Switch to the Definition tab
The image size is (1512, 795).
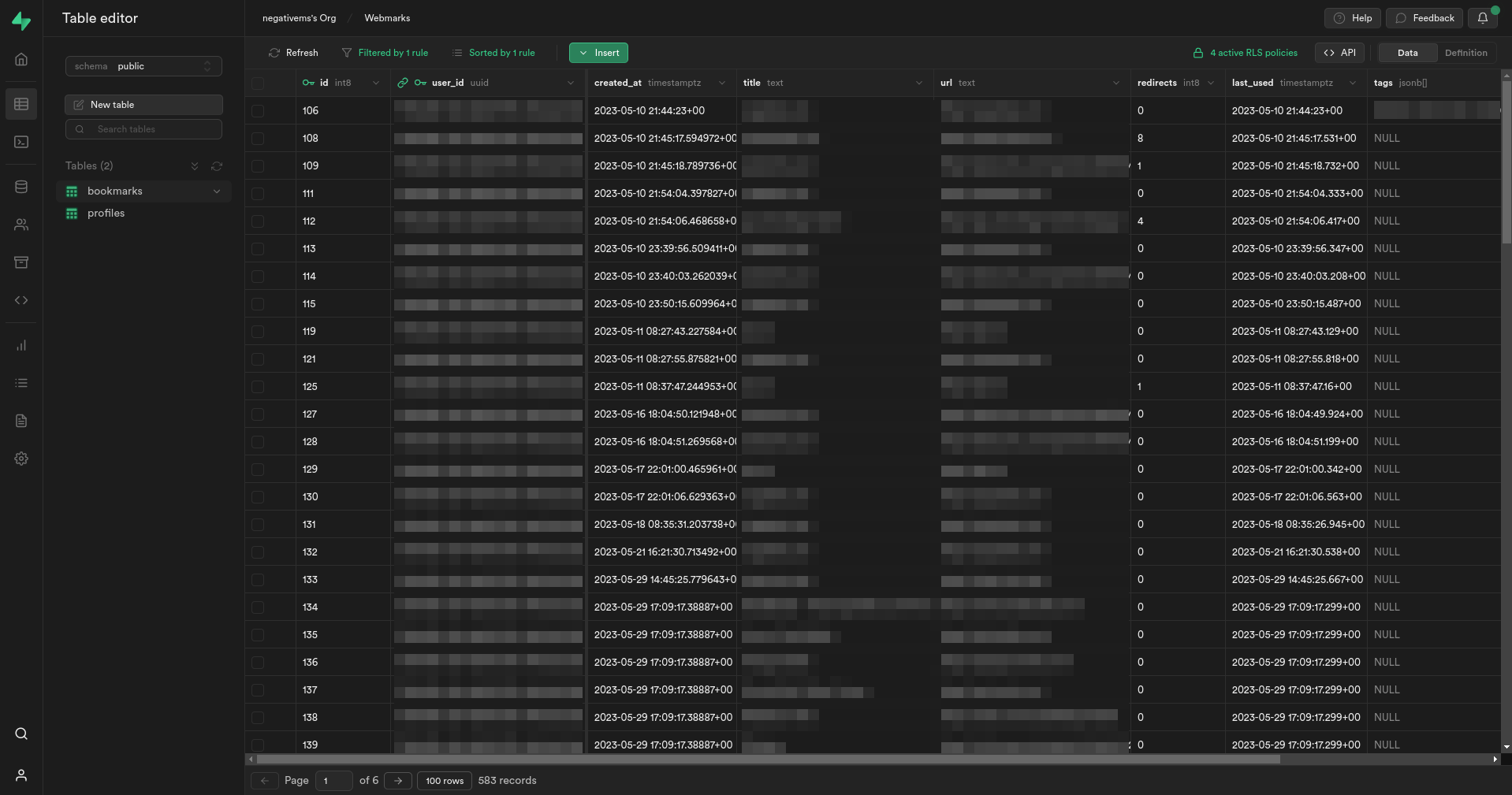[1465, 53]
